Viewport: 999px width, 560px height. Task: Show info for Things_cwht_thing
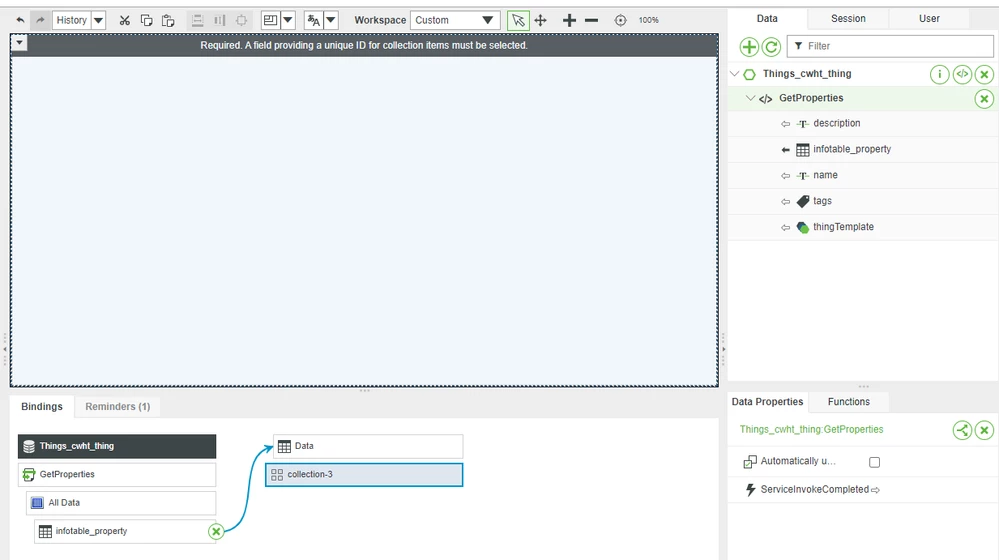click(939, 75)
